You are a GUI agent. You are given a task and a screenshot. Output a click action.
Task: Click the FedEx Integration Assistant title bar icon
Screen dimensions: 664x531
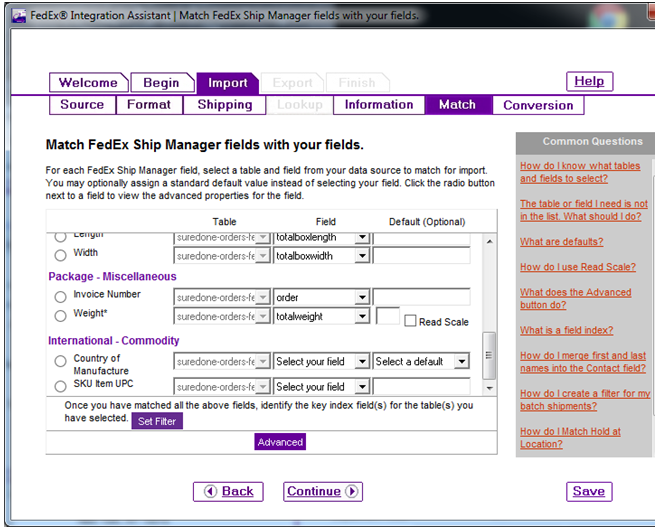click(19, 16)
